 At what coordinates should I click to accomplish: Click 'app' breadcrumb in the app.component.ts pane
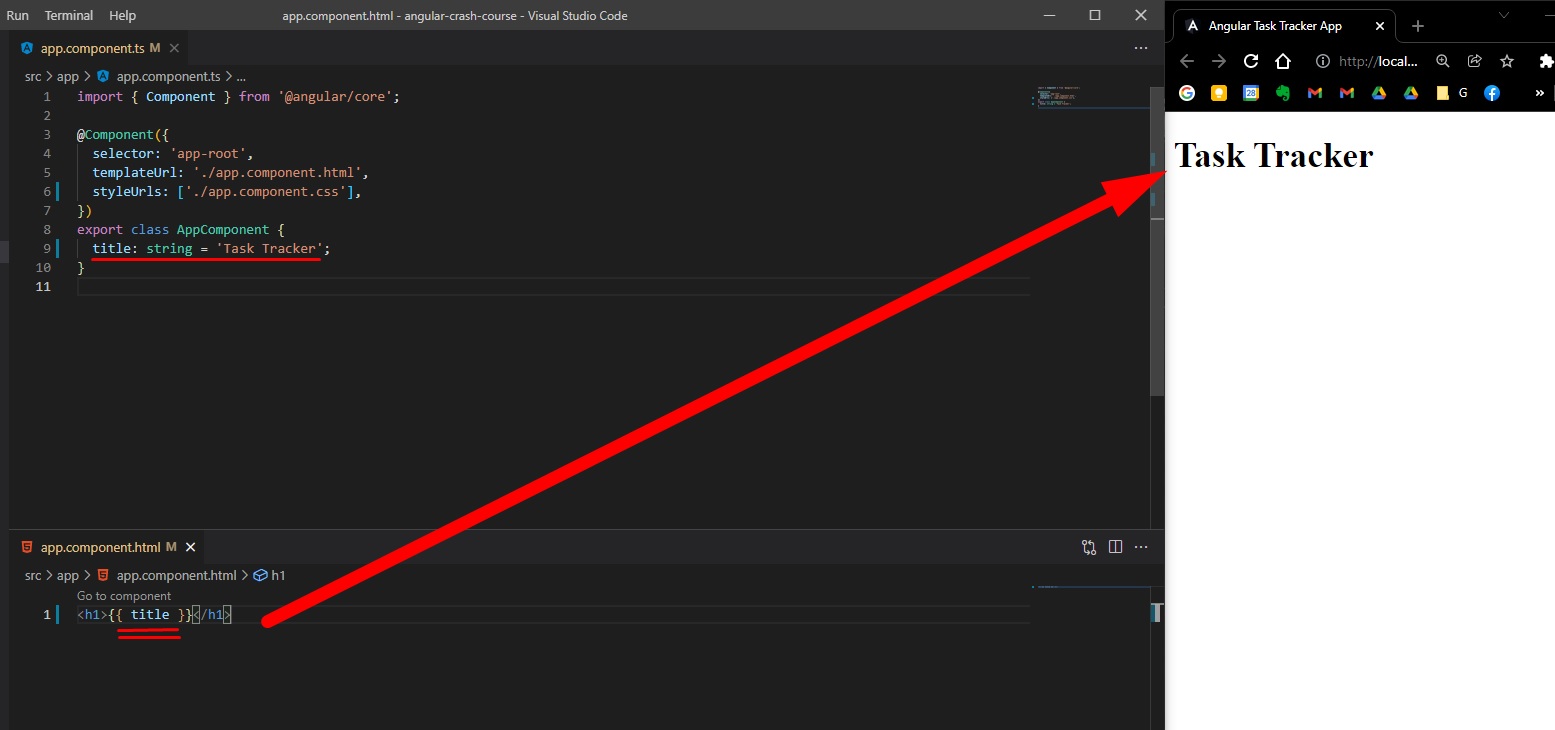tap(68, 76)
